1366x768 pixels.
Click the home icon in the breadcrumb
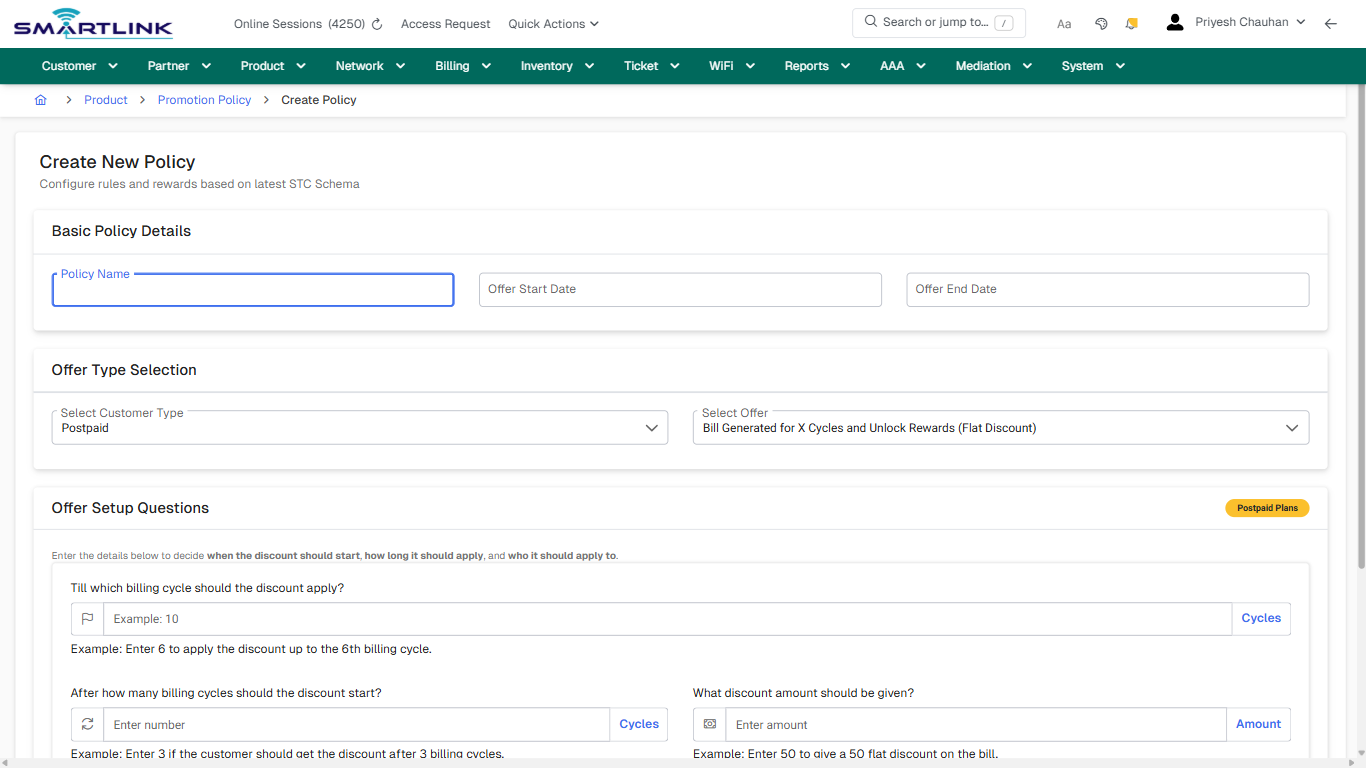(40, 100)
